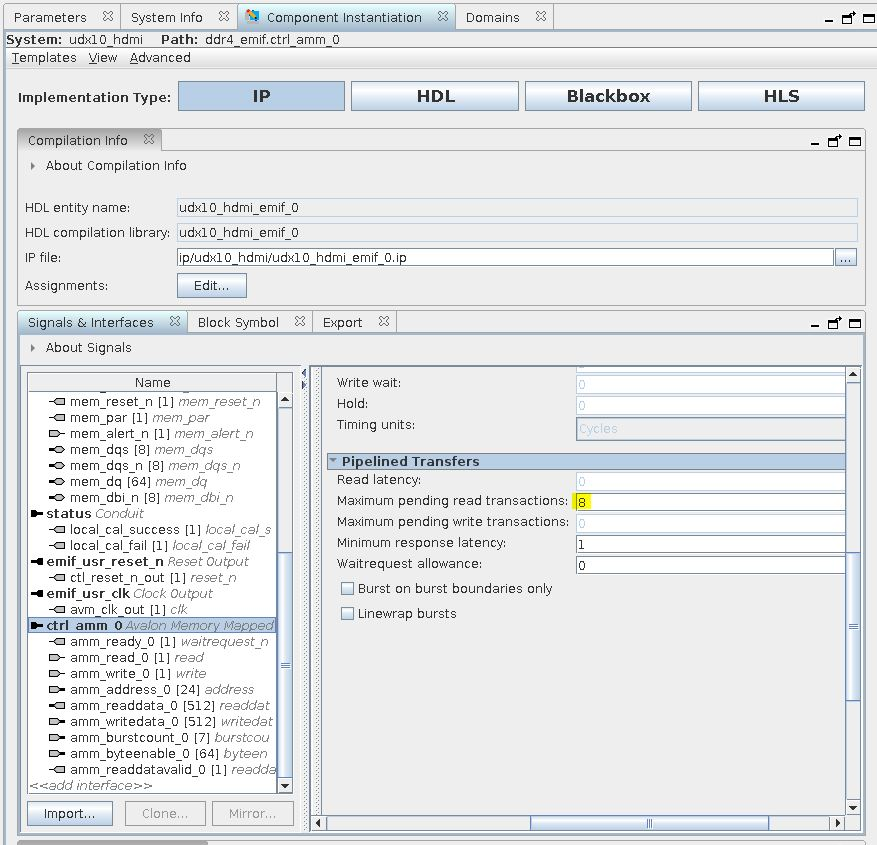
Task: Browse for IP file with ellipsis button
Action: [x=846, y=258]
